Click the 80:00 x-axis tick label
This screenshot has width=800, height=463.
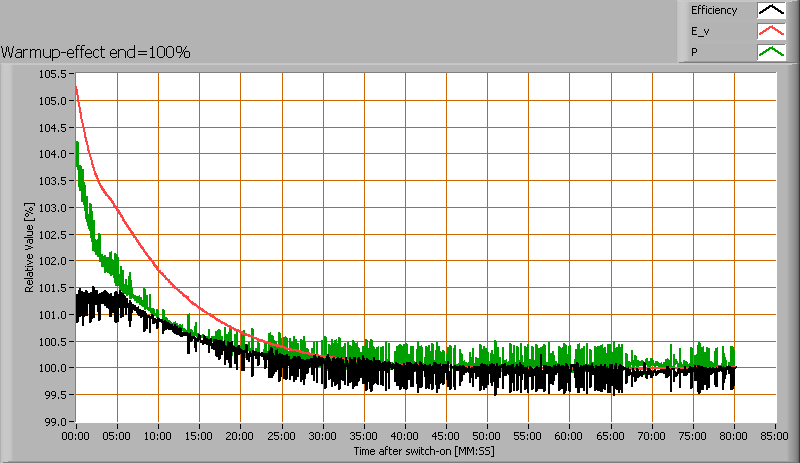tap(735, 436)
